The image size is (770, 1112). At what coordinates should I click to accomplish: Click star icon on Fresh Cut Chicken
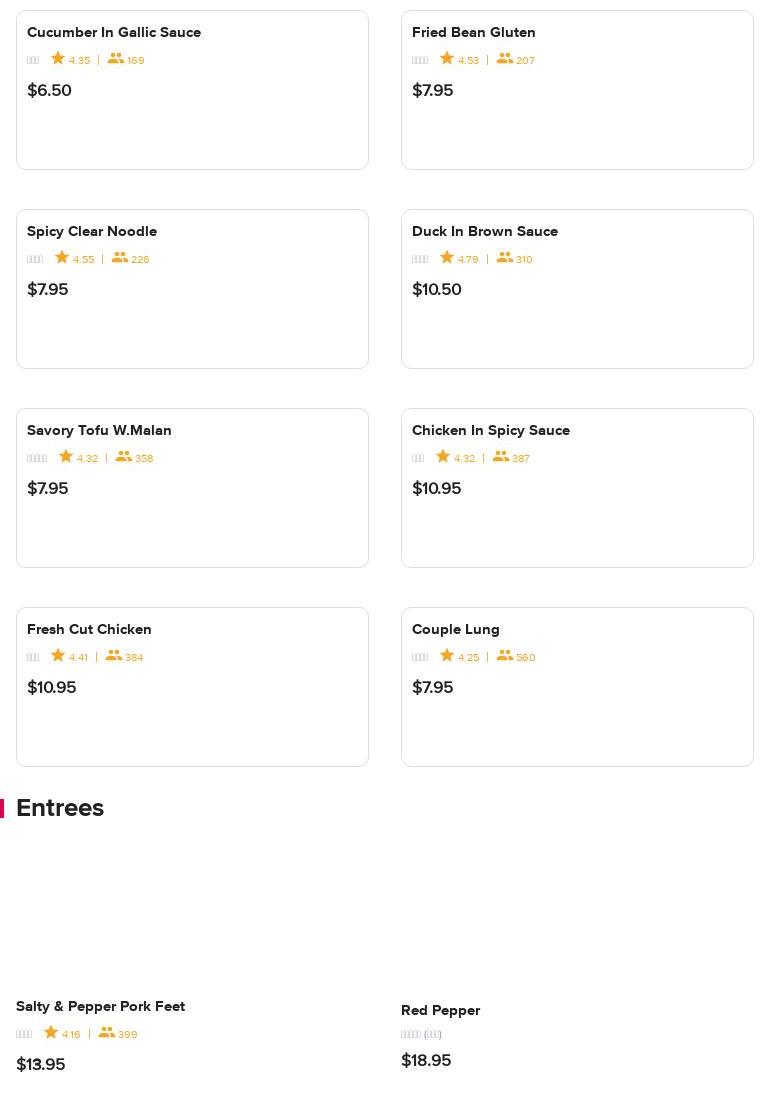tap(58, 656)
